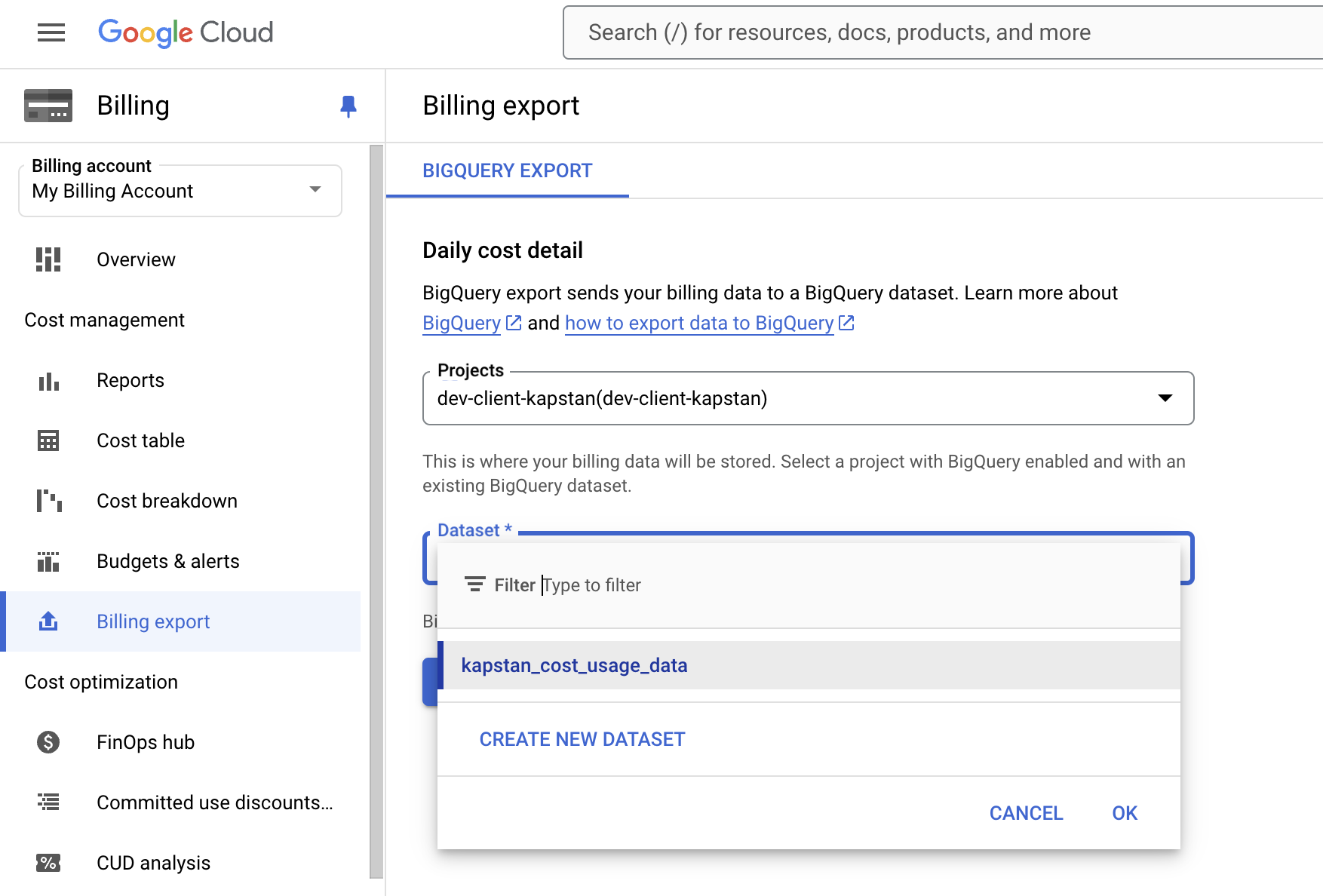
Task: Click the external link icon next to BigQuery
Action: 514,323
